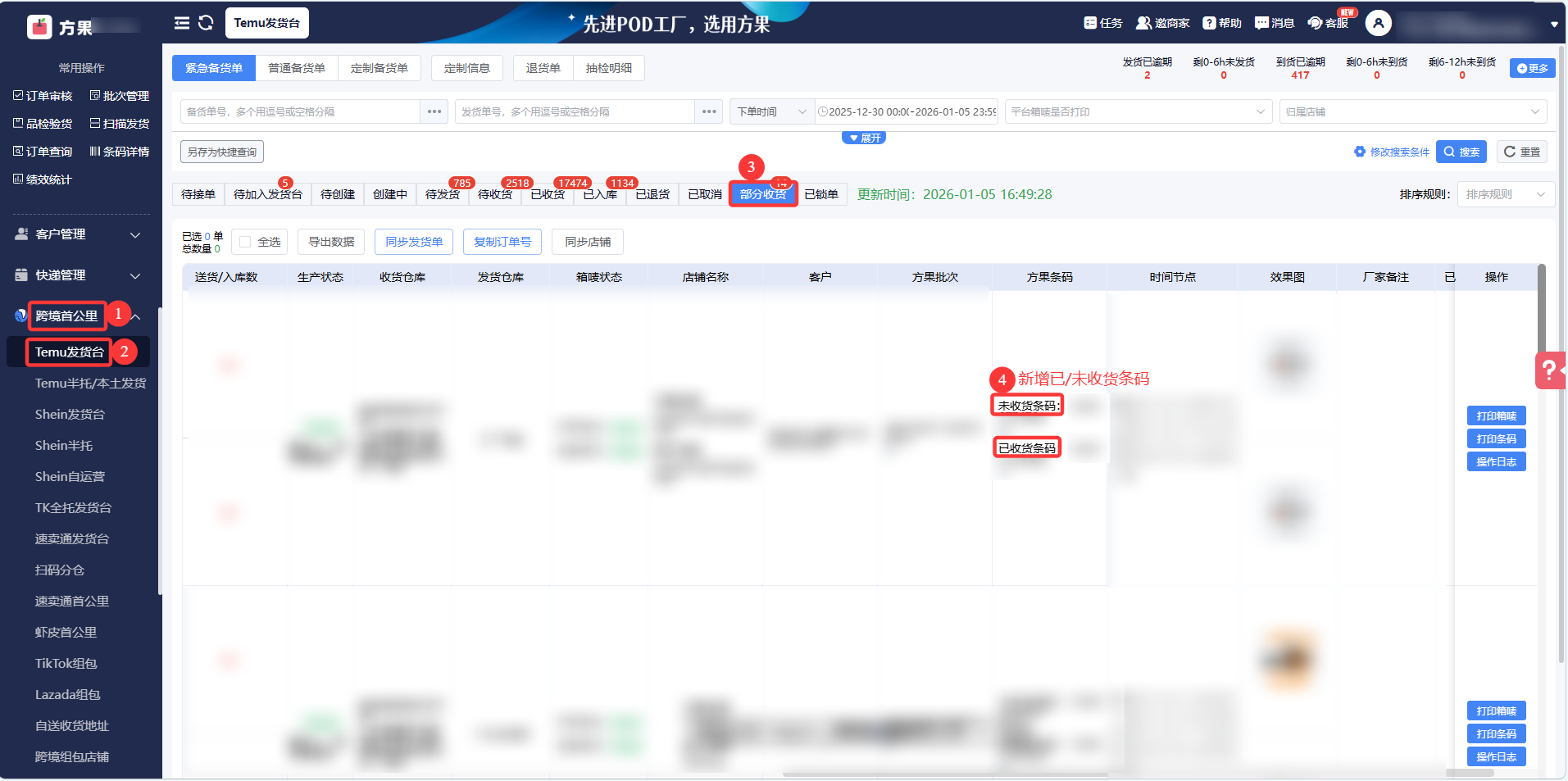Viewport: 1568px width, 781px height.
Task: Click the 搜索 search button
Action: pyautogui.click(x=1461, y=152)
